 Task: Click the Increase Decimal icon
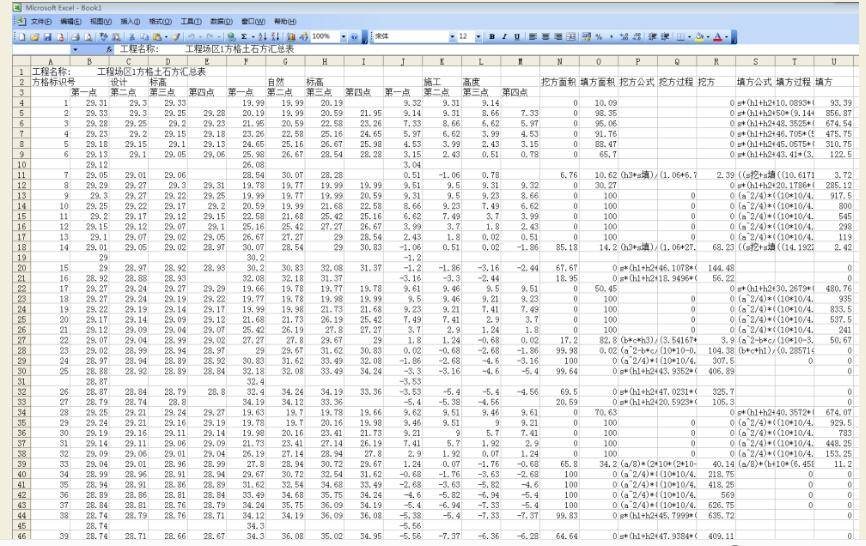coord(624,36)
